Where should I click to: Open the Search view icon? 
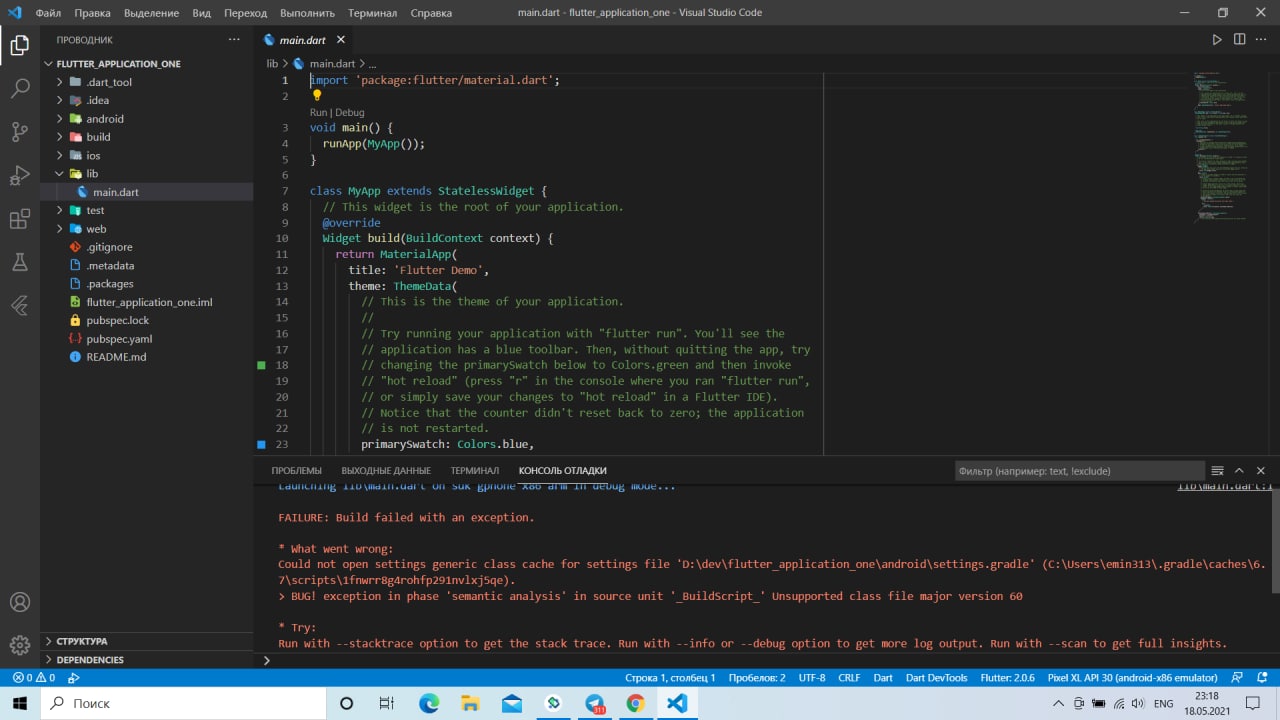coord(20,88)
